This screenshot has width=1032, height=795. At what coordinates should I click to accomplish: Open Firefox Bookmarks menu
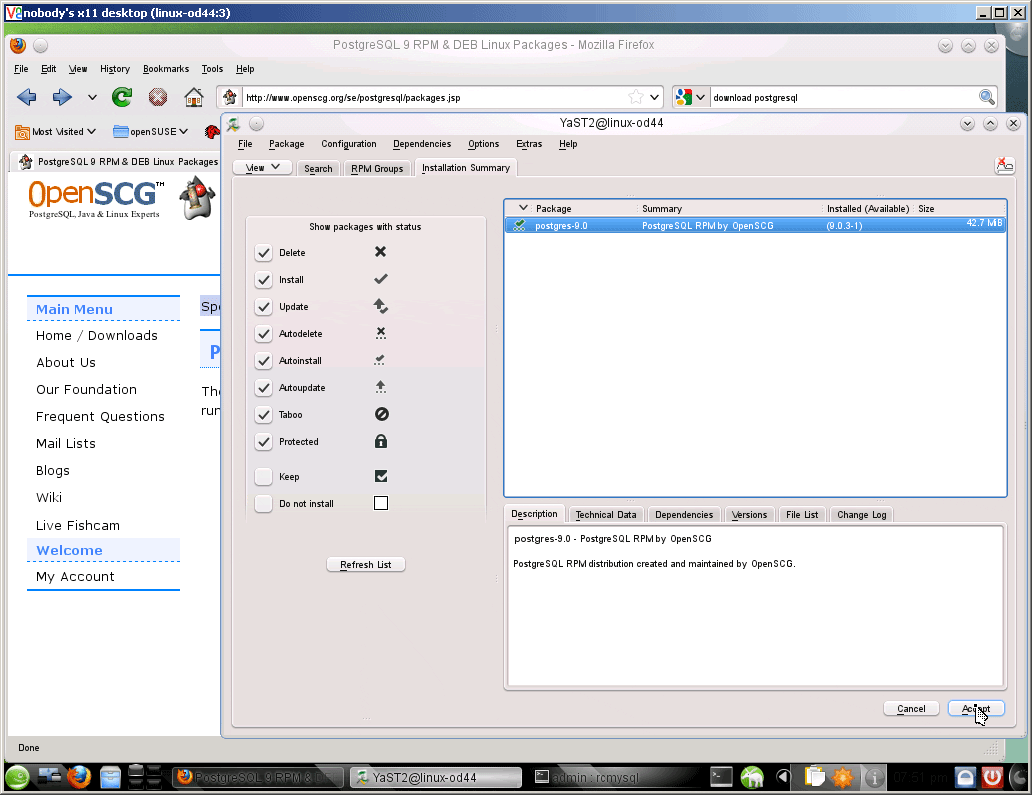(166, 68)
